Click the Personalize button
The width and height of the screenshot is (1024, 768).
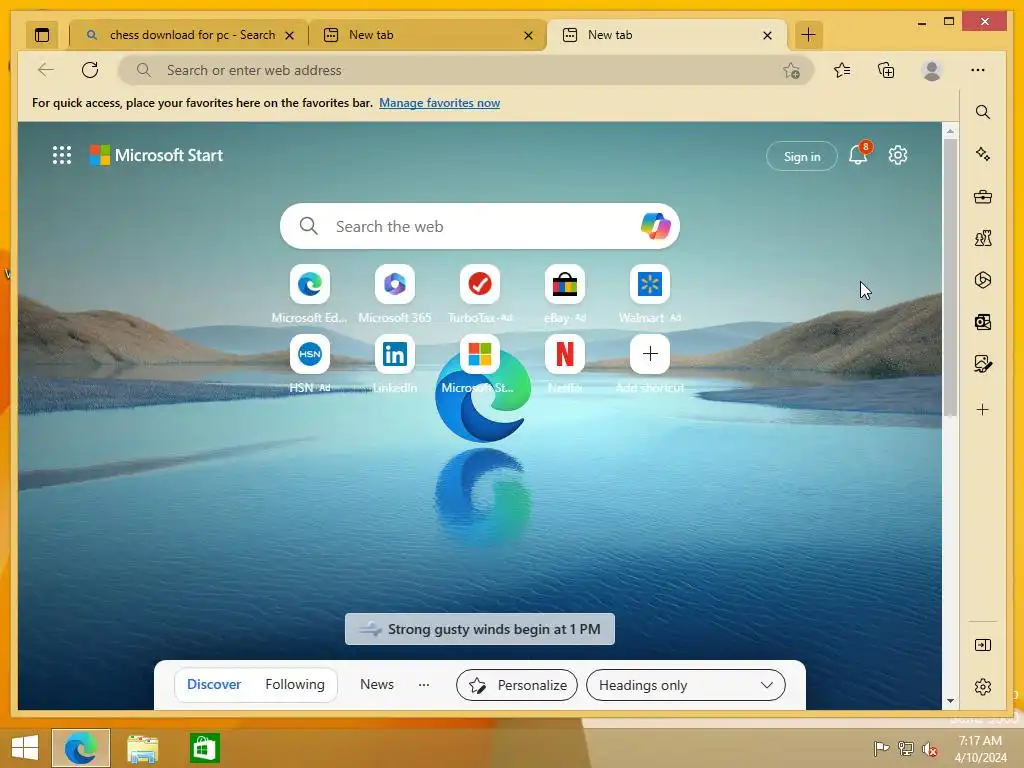point(517,685)
